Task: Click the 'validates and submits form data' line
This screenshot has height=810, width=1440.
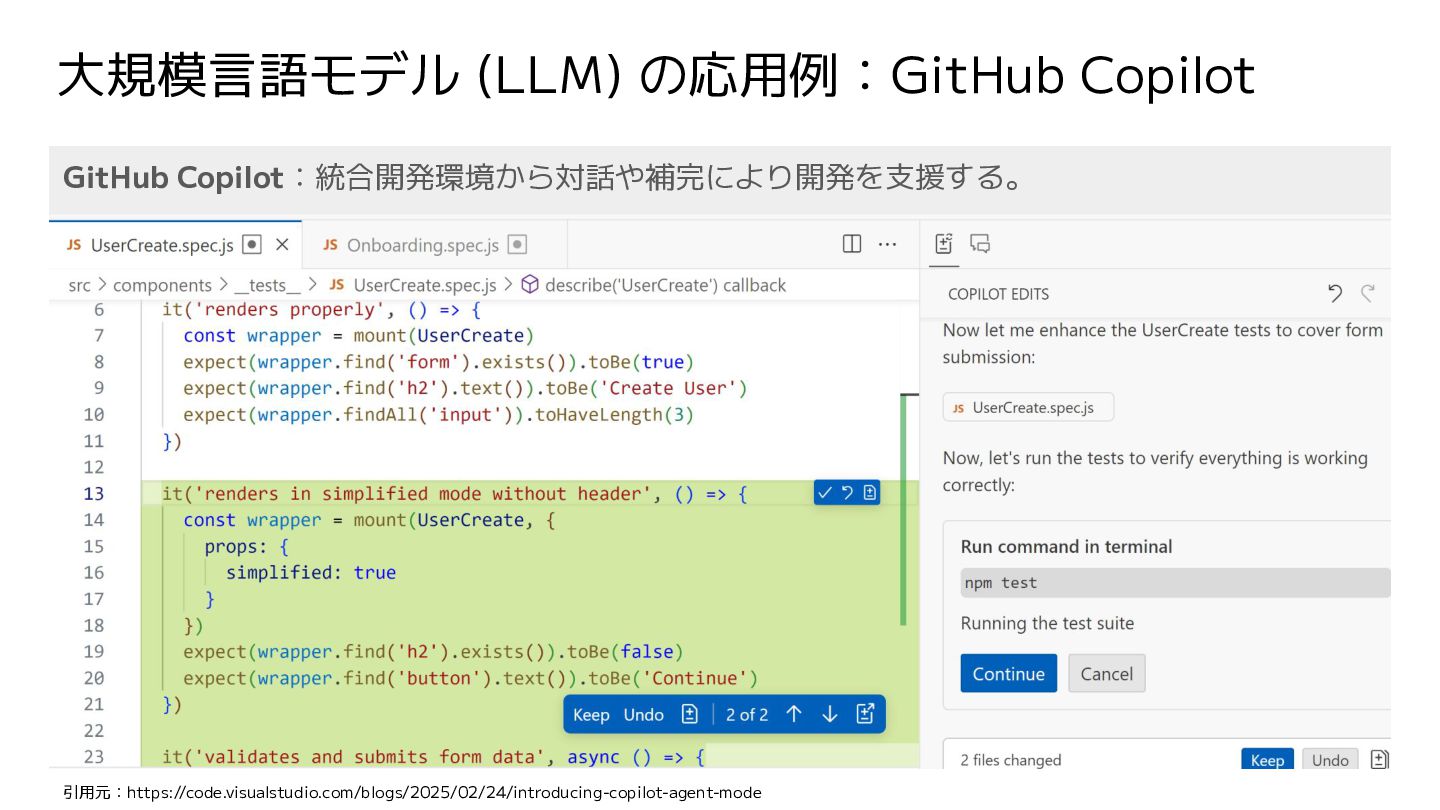Action: (434, 757)
